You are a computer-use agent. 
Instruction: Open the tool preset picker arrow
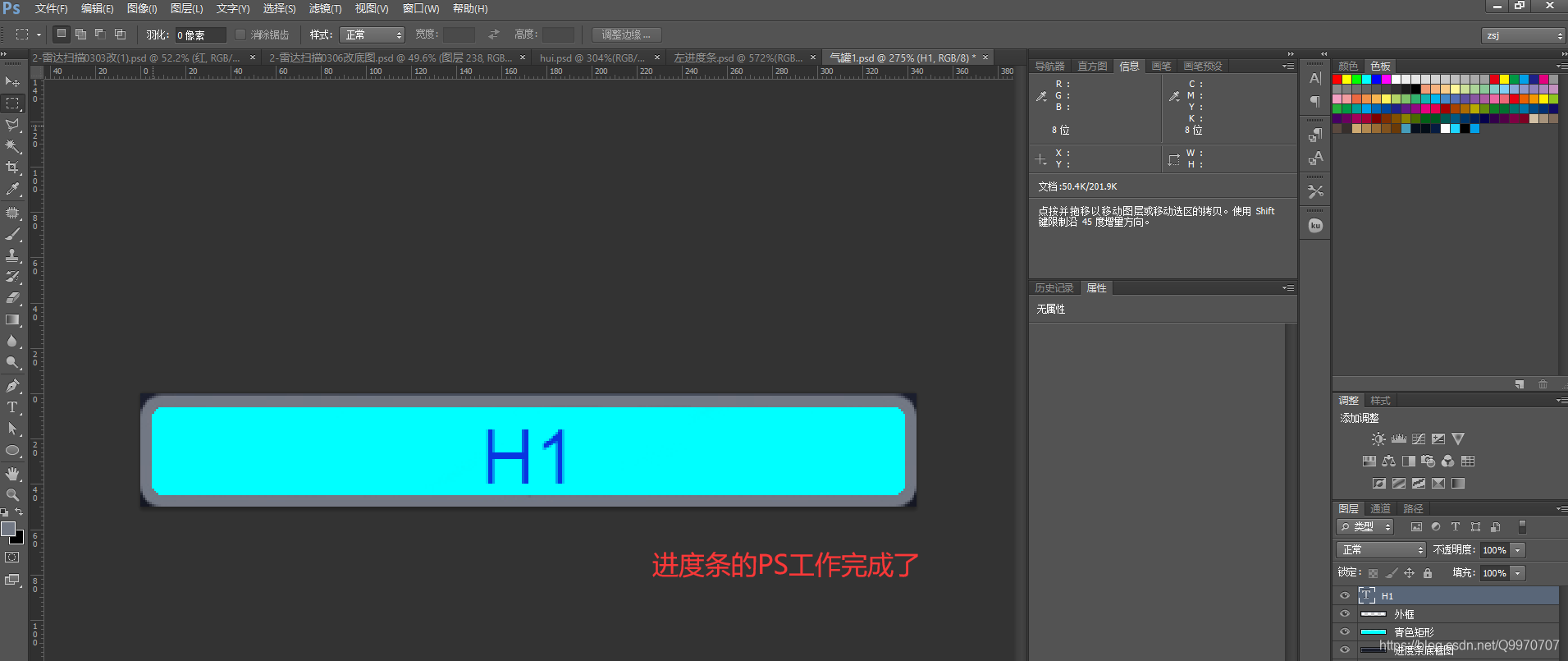coord(39,34)
